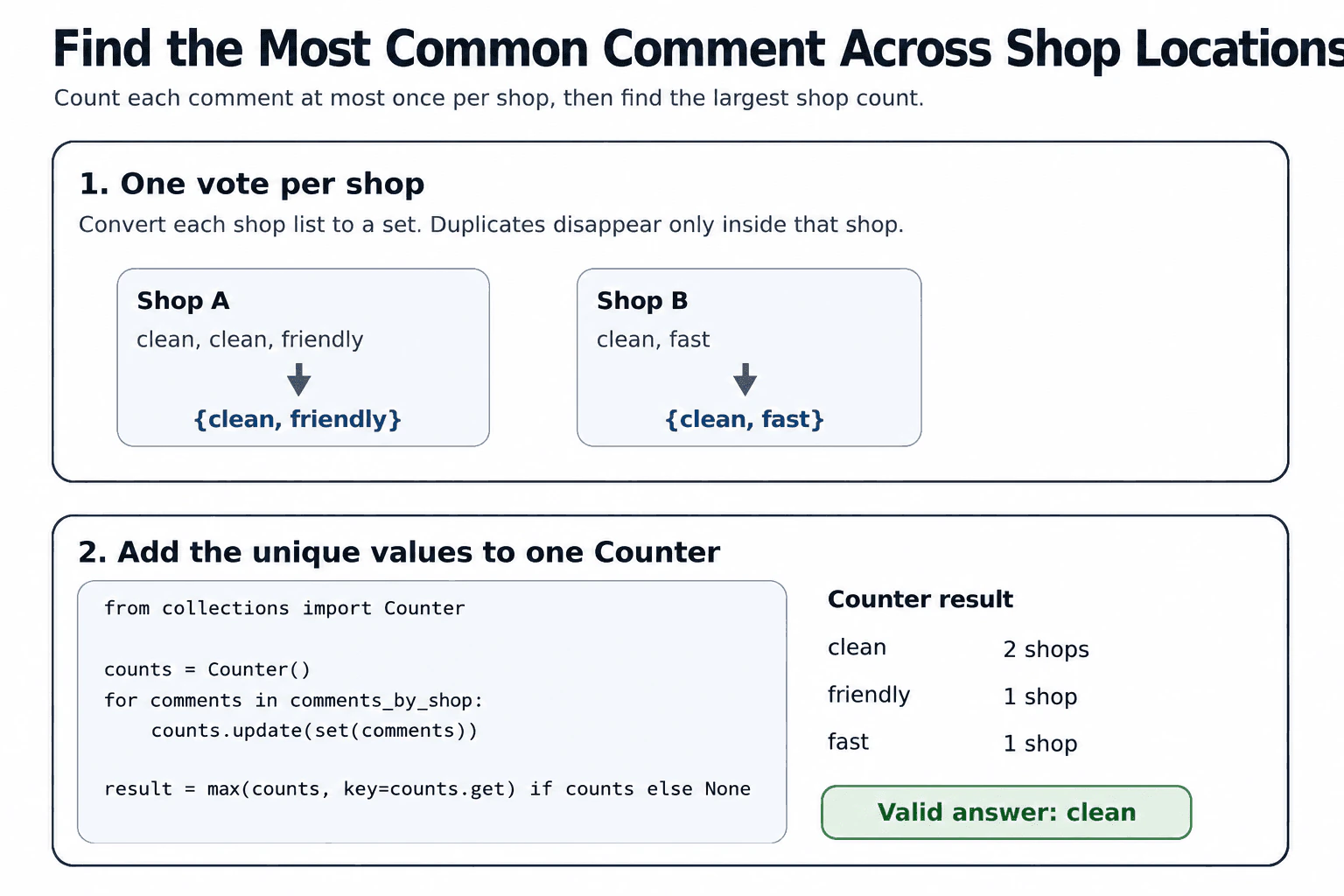This screenshot has height=896, width=1344.
Task: Click the 'clean, clean, friendly' list text
Action: tap(250, 339)
